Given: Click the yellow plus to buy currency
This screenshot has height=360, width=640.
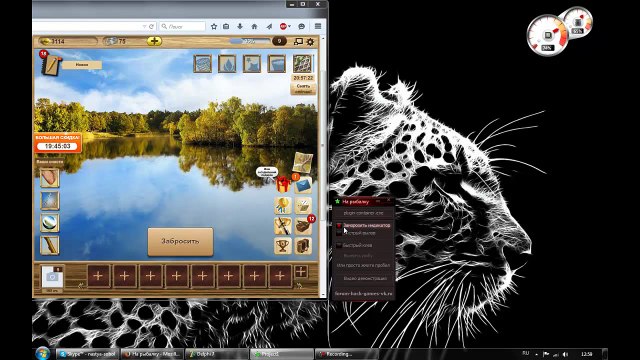Looking at the screenshot, I should (154, 41).
